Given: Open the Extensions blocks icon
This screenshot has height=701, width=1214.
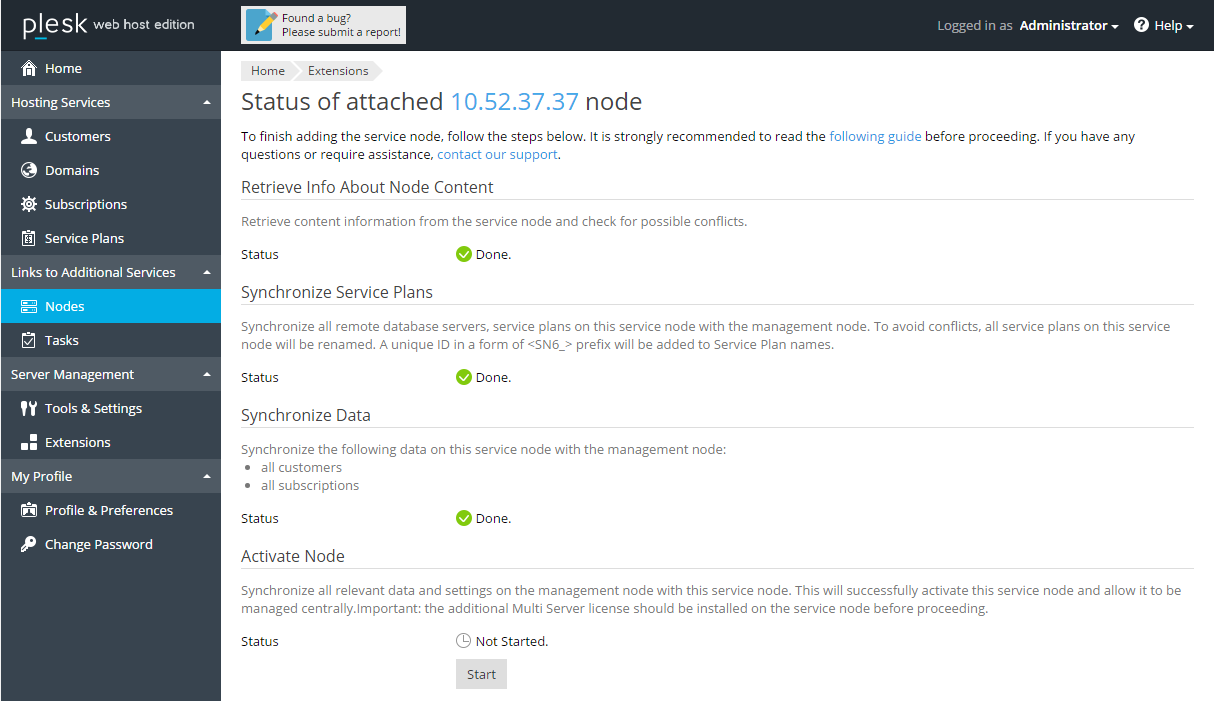Looking at the screenshot, I should pyautogui.click(x=29, y=443).
